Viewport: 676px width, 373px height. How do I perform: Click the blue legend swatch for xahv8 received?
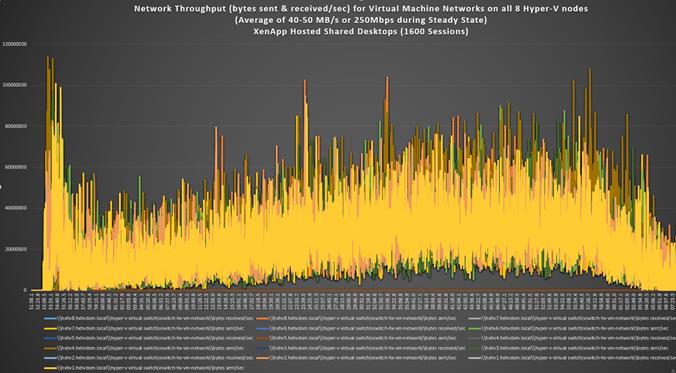coord(50,319)
